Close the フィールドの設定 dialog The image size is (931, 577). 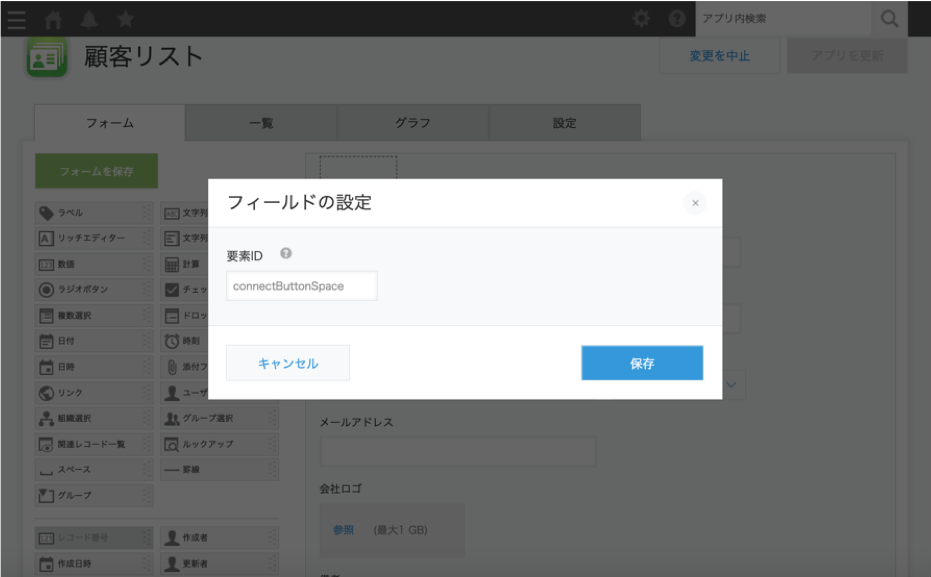695,203
